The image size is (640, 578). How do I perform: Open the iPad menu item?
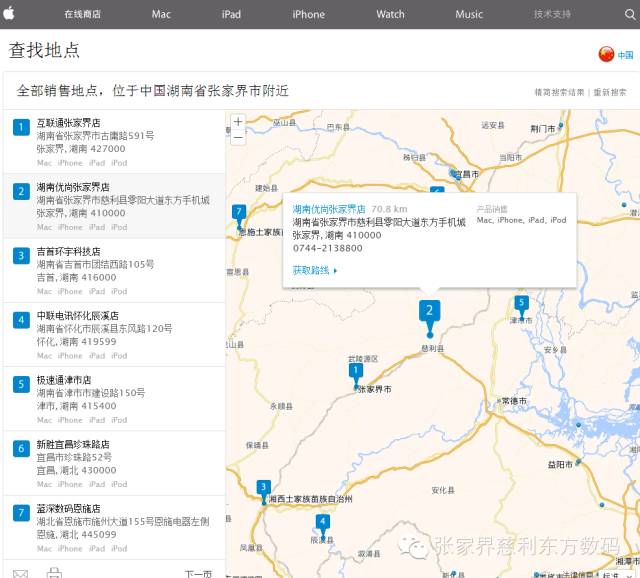(x=231, y=14)
